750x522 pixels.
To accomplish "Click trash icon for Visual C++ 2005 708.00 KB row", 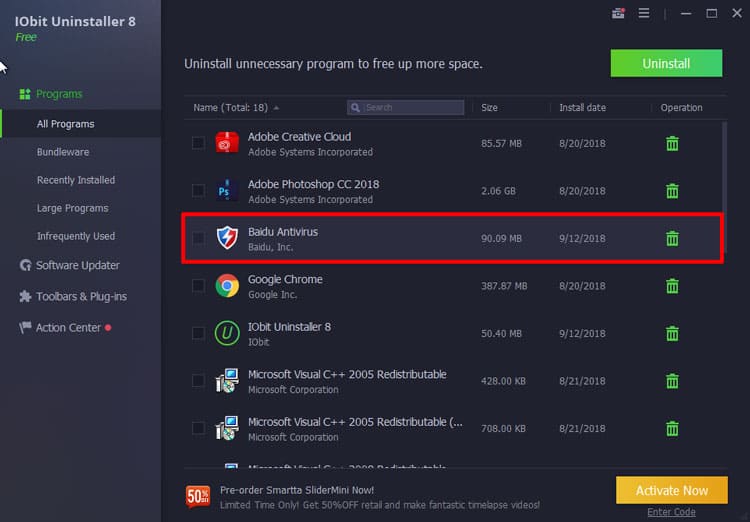I will coord(672,428).
